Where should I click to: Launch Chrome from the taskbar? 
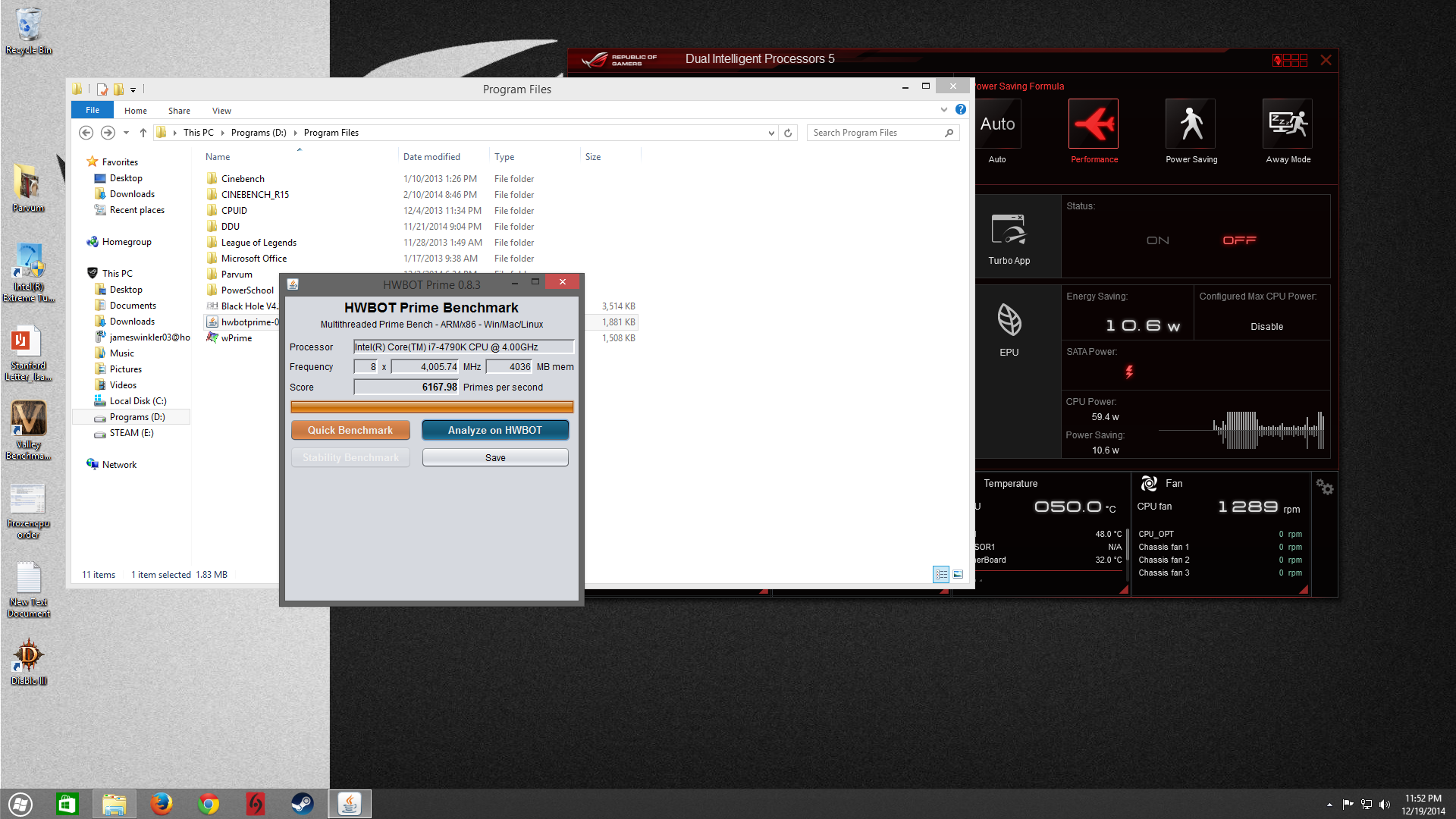208,804
